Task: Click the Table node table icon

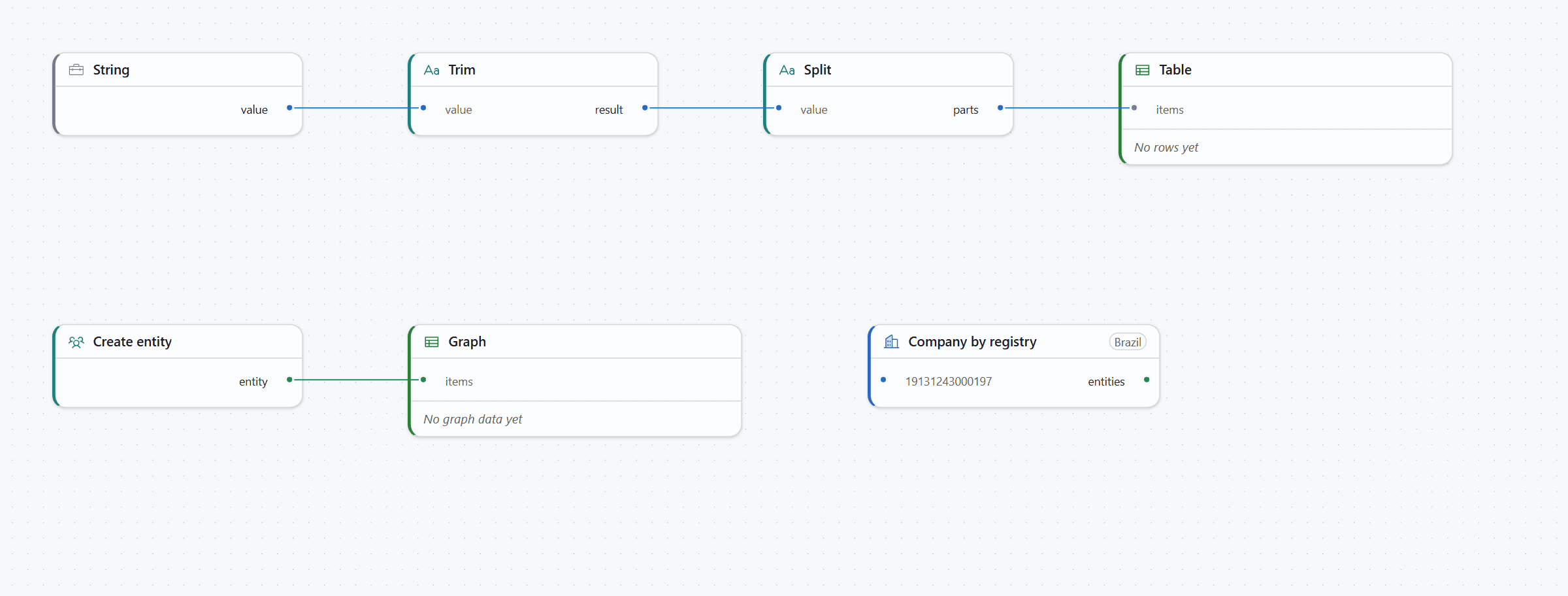Action: (x=1143, y=70)
